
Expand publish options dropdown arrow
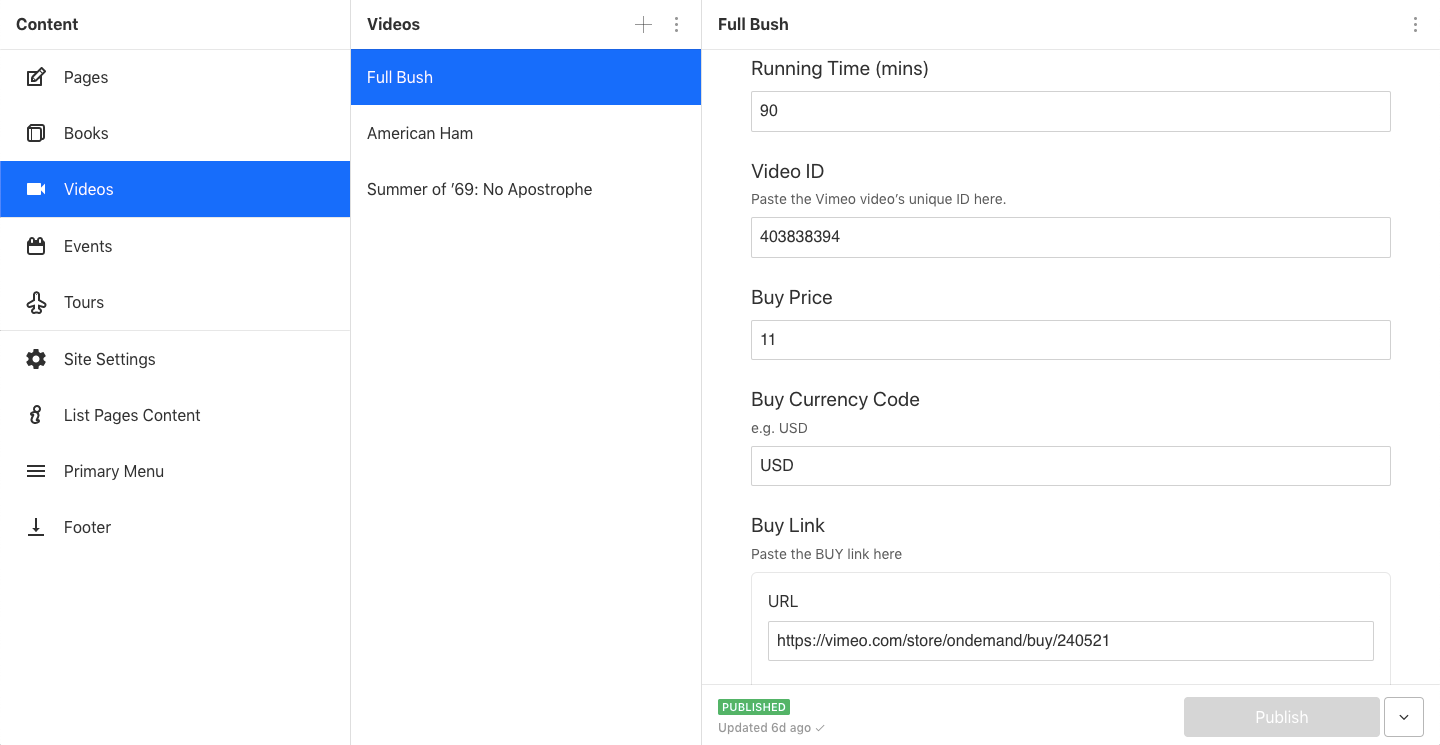coord(1404,717)
